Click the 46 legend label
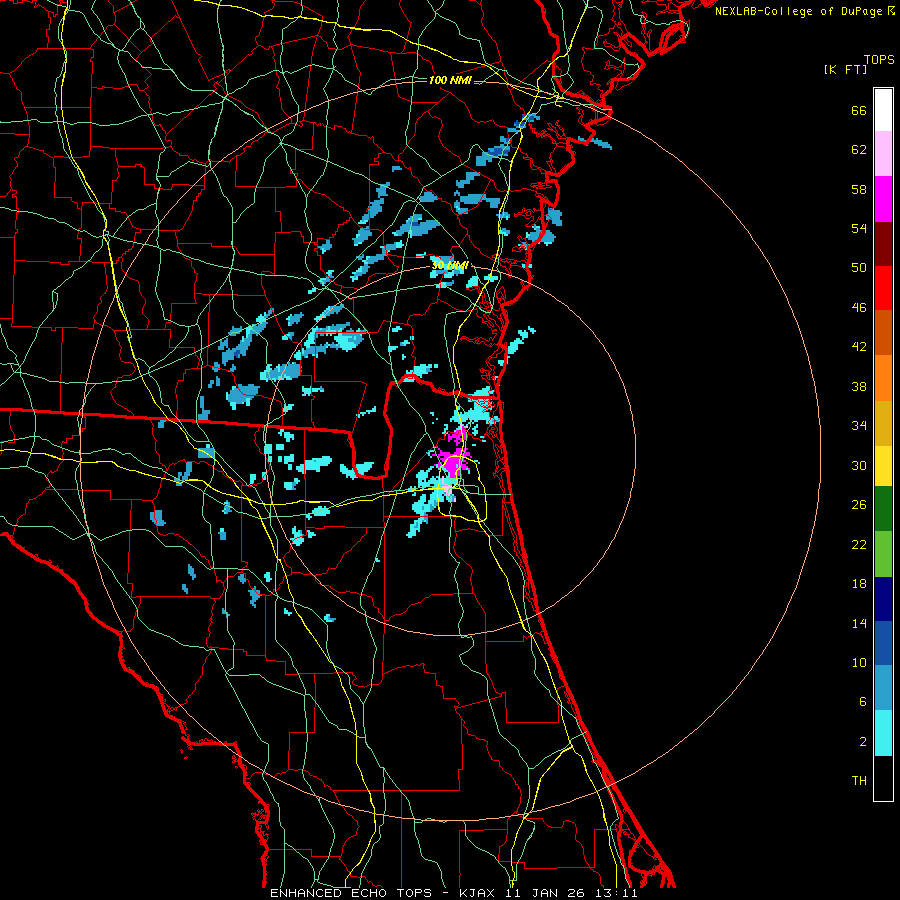 pyautogui.click(x=859, y=308)
